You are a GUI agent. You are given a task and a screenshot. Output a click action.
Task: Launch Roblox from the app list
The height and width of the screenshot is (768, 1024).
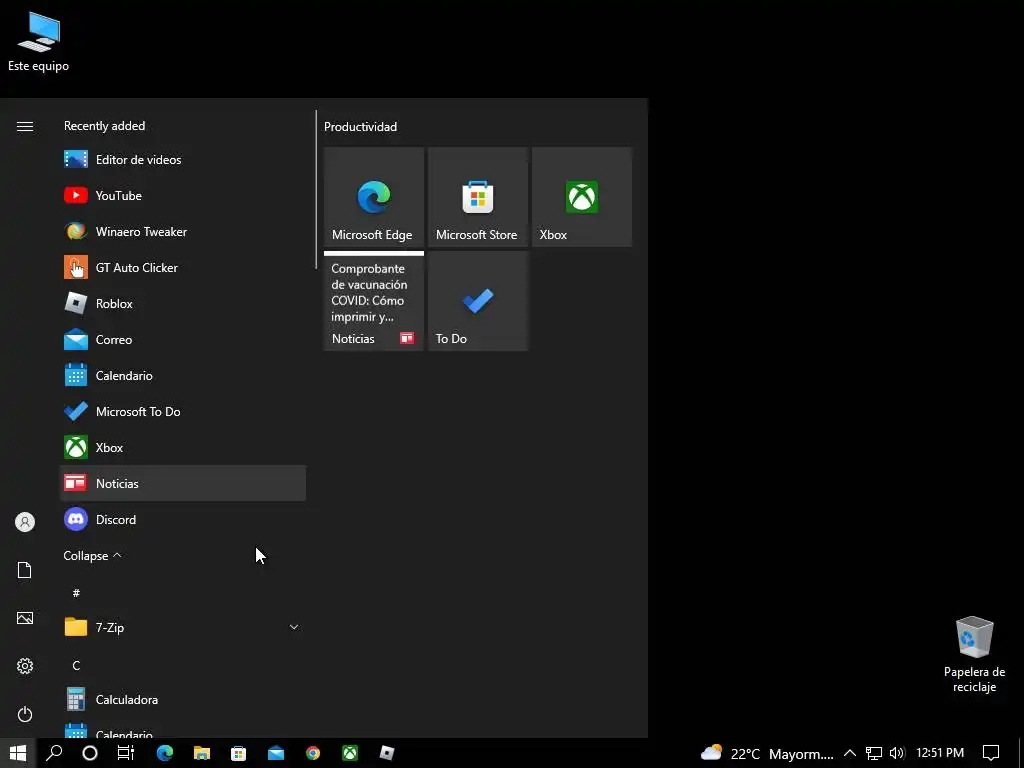pos(183,303)
